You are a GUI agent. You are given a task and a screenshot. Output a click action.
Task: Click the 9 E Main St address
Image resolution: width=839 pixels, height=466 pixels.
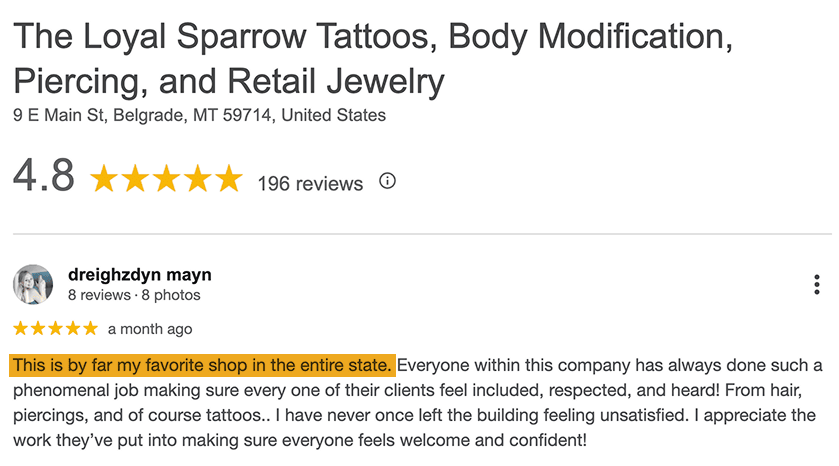pyautogui.click(x=199, y=115)
